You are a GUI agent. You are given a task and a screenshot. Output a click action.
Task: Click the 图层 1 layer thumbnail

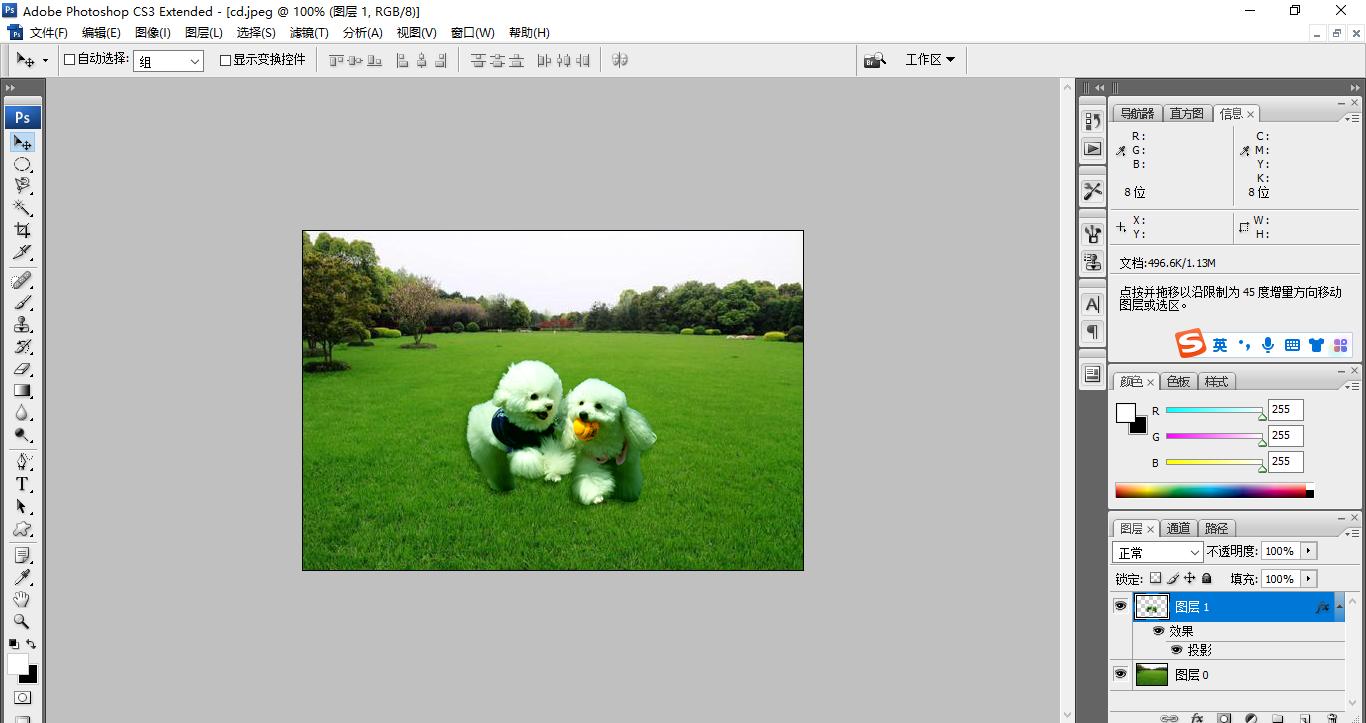coord(1151,606)
